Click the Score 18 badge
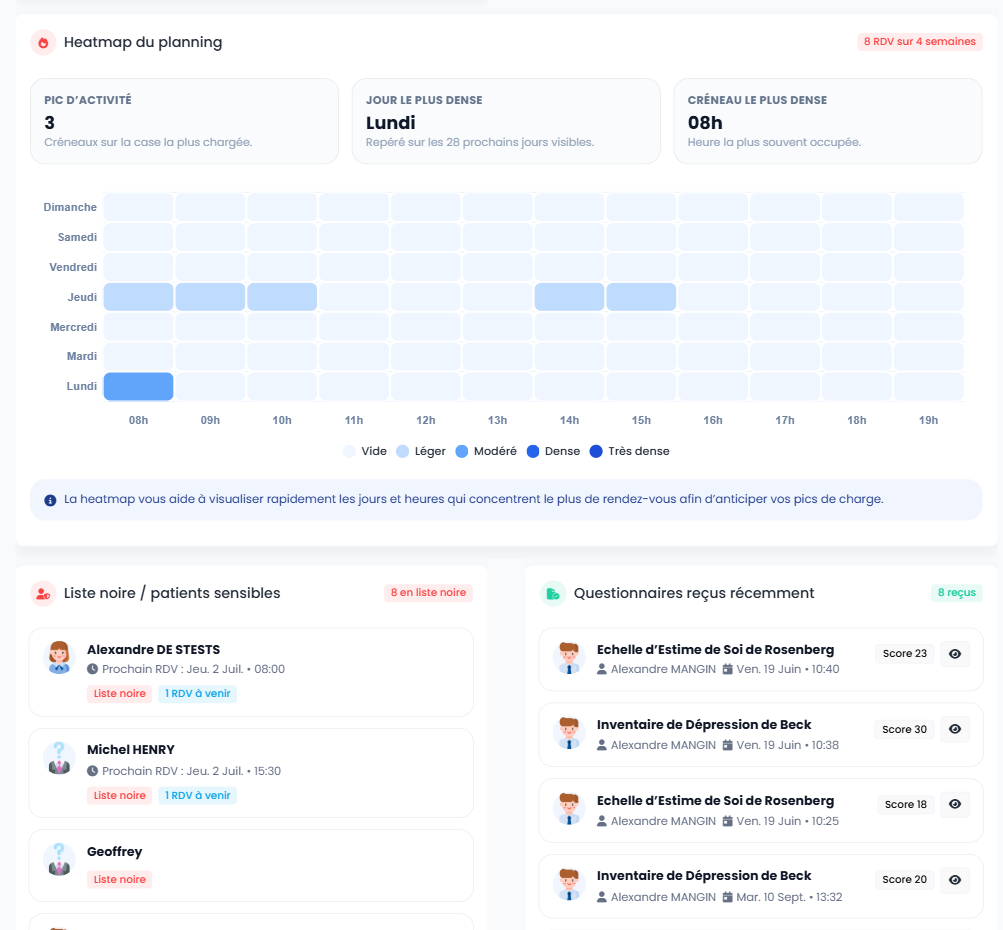 pos(906,805)
